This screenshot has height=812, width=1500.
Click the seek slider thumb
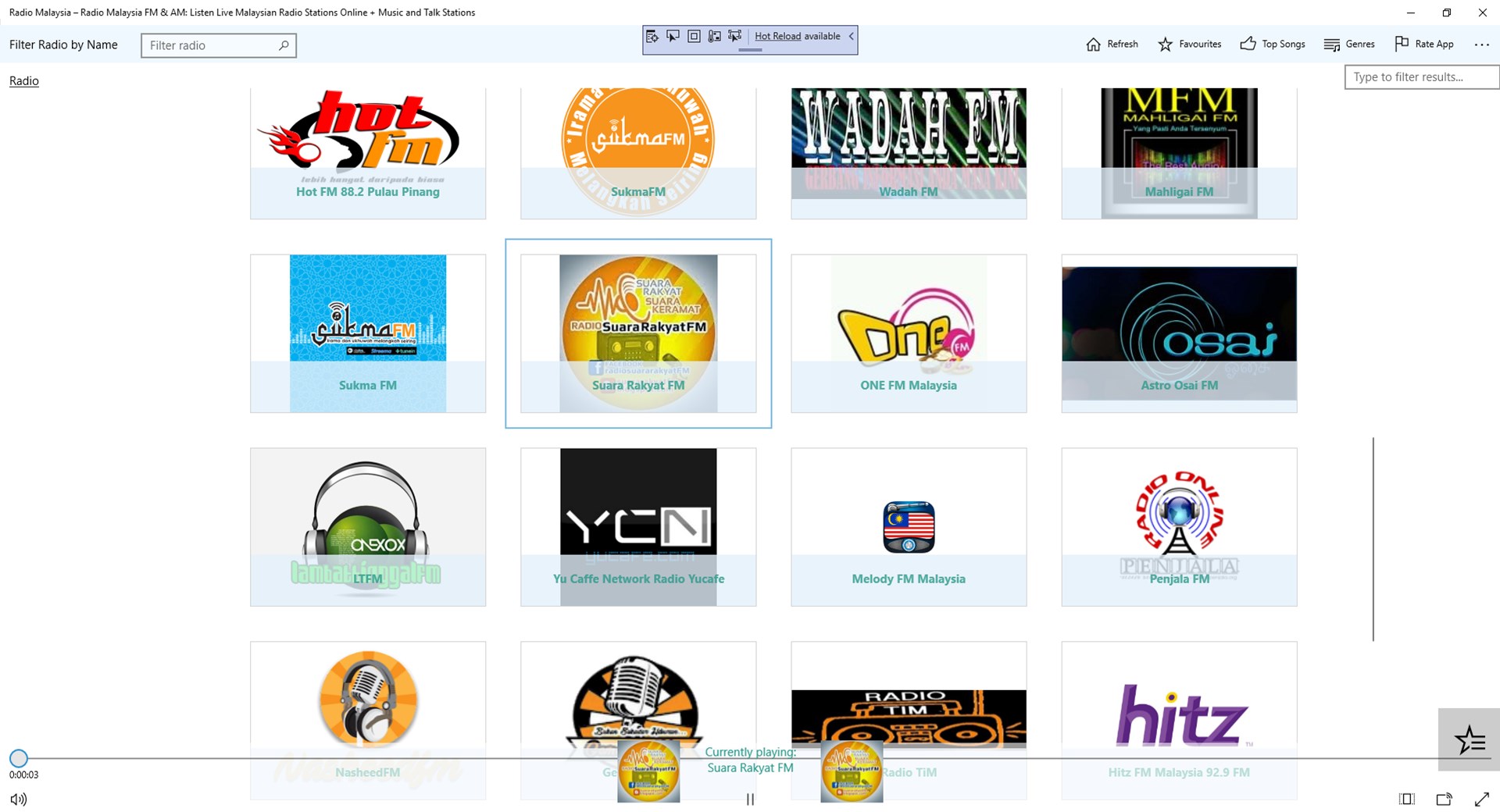19,758
